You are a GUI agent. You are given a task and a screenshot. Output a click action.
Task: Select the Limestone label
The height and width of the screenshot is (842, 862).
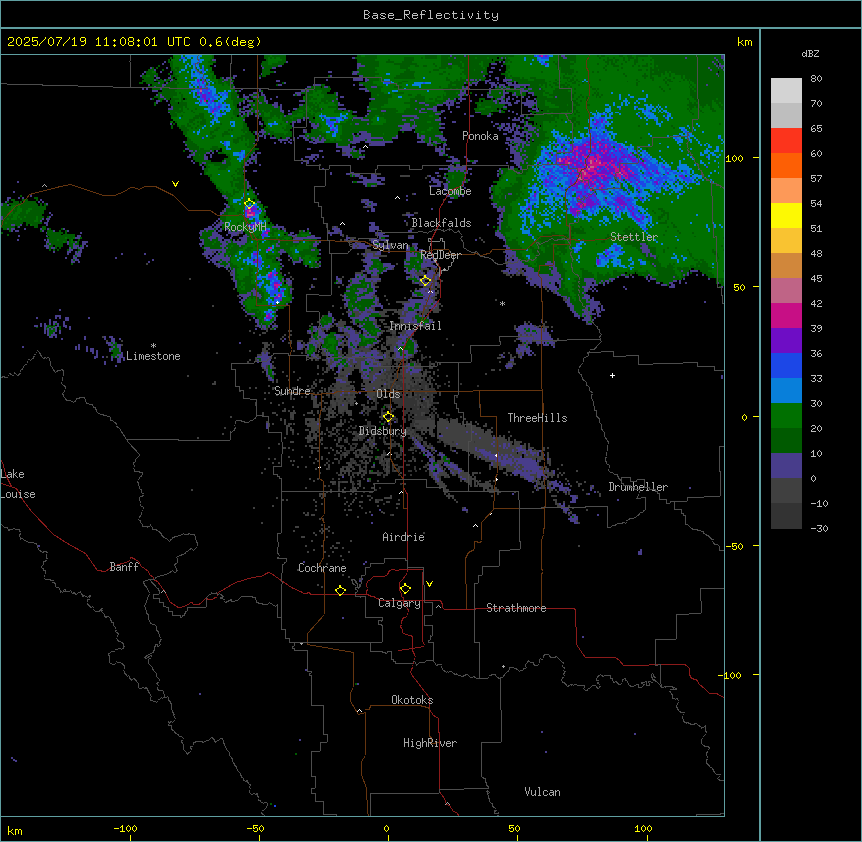click(x=153, y=356)
